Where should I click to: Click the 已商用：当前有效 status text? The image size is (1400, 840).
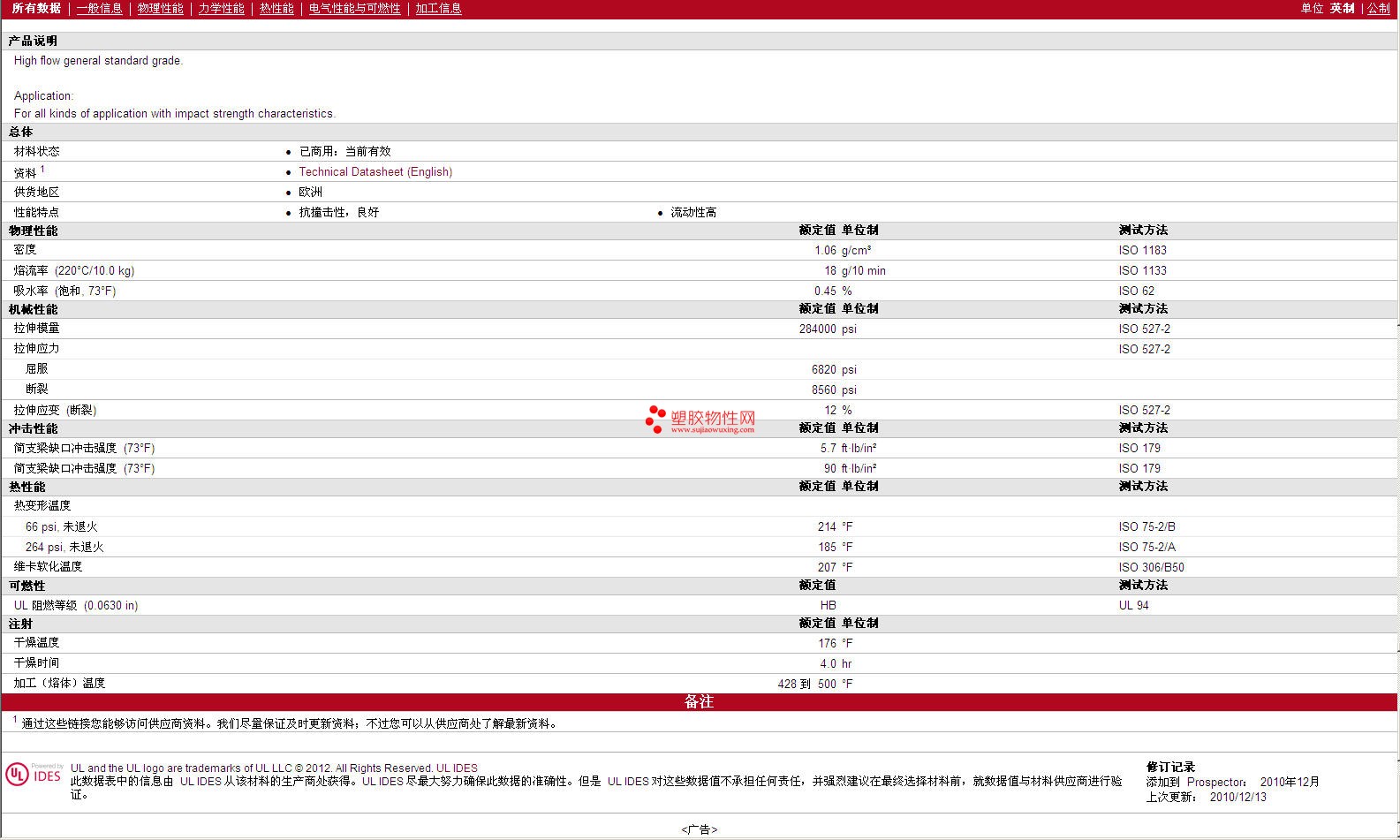pos(345,152)
